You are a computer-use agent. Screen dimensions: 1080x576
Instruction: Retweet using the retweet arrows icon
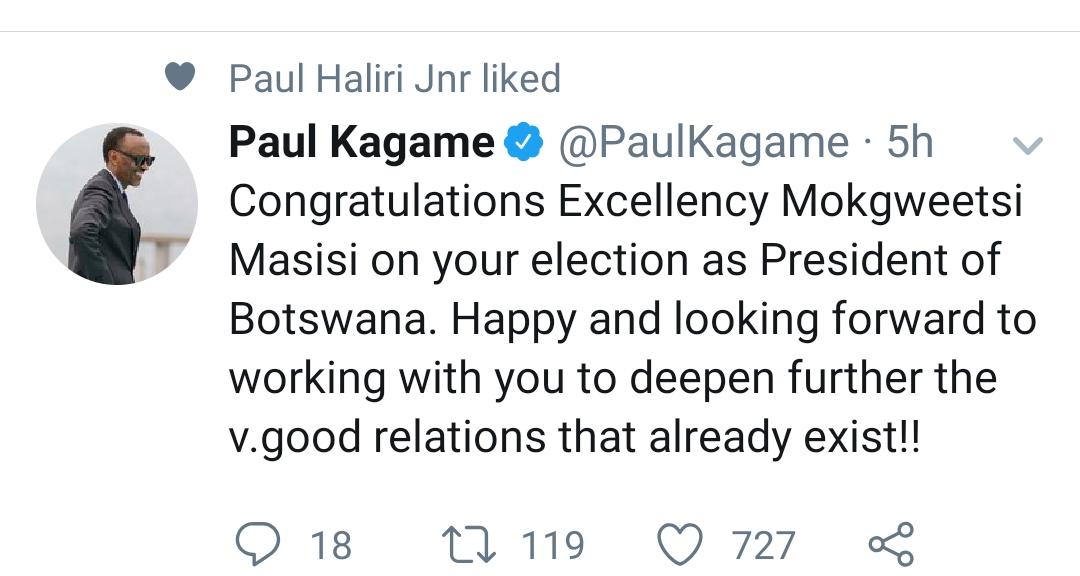[466, 545]
